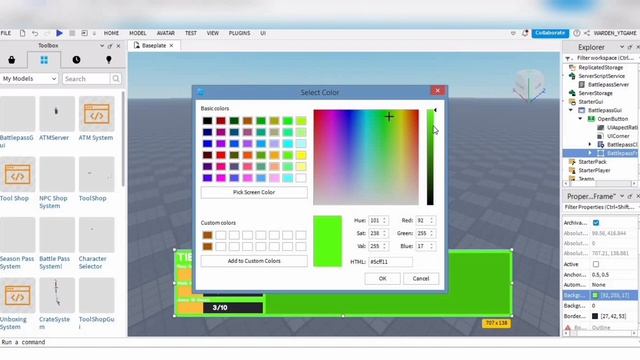The height and width of the screenshot is (360, 640).
Task: Click the BorderColor3 dark swatch in Properties
Action: (595, 316)
